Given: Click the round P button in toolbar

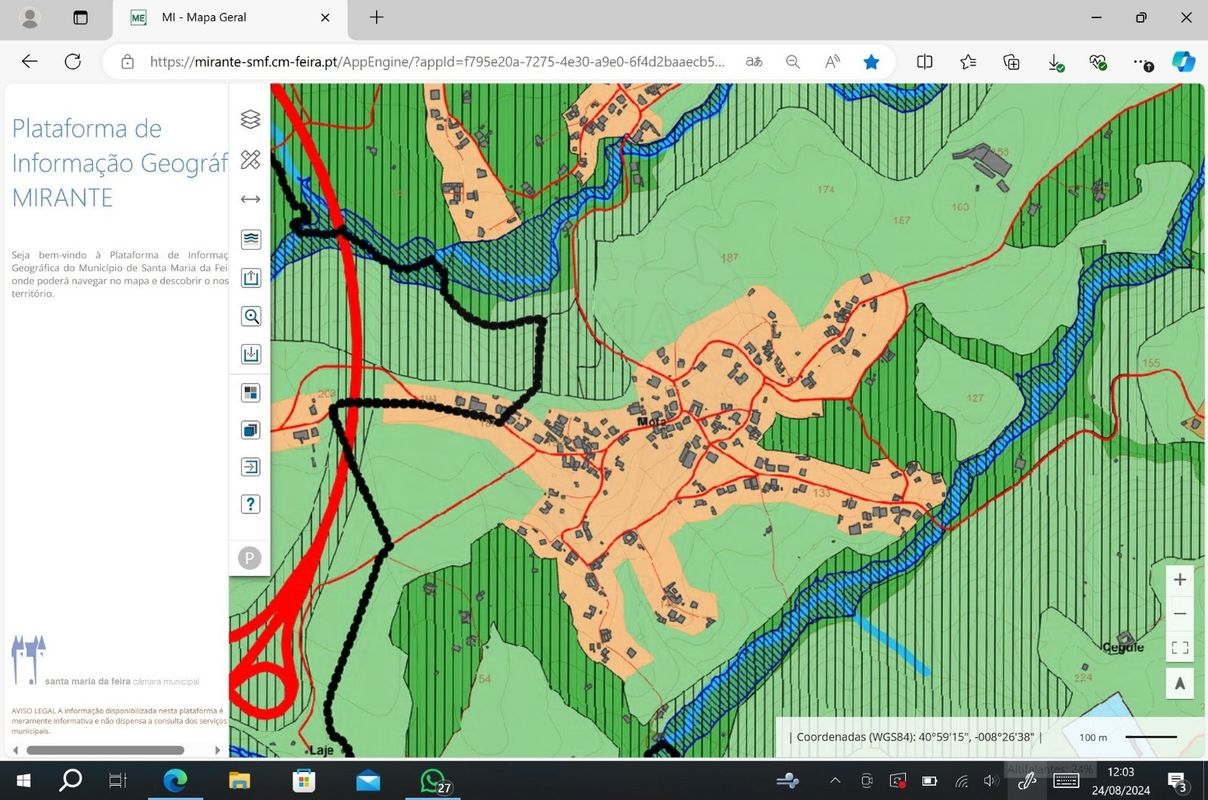Looking at the screenshot, I should click(x=250, y=558).
